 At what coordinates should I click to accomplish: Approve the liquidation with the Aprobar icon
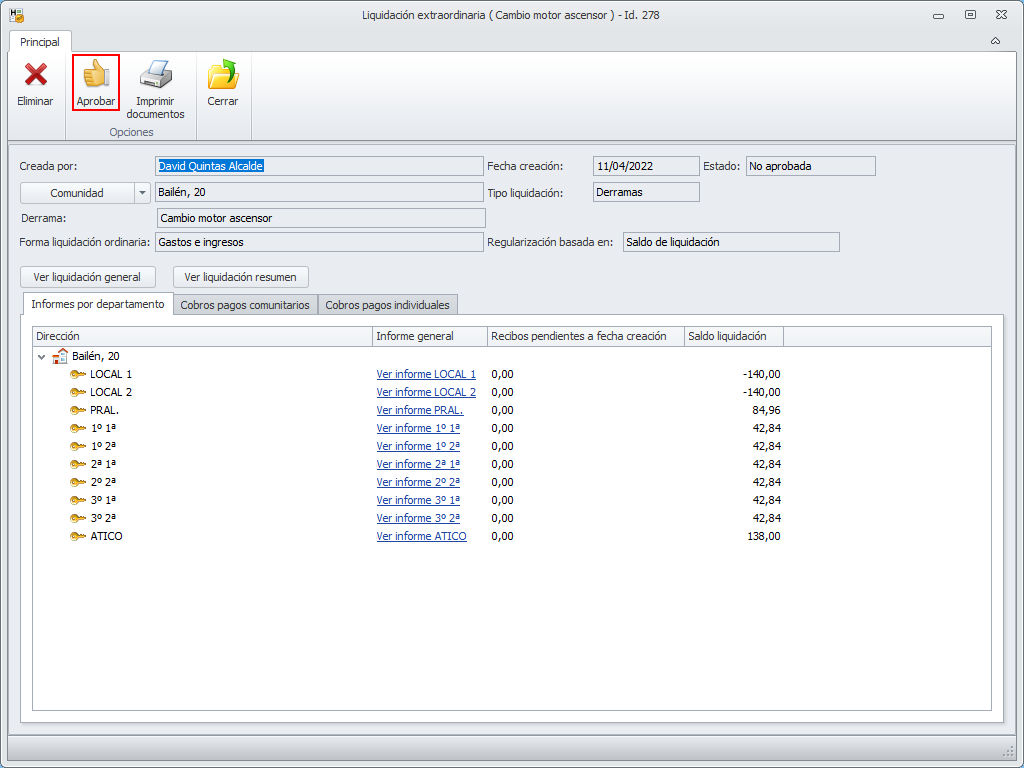(96, 76)
